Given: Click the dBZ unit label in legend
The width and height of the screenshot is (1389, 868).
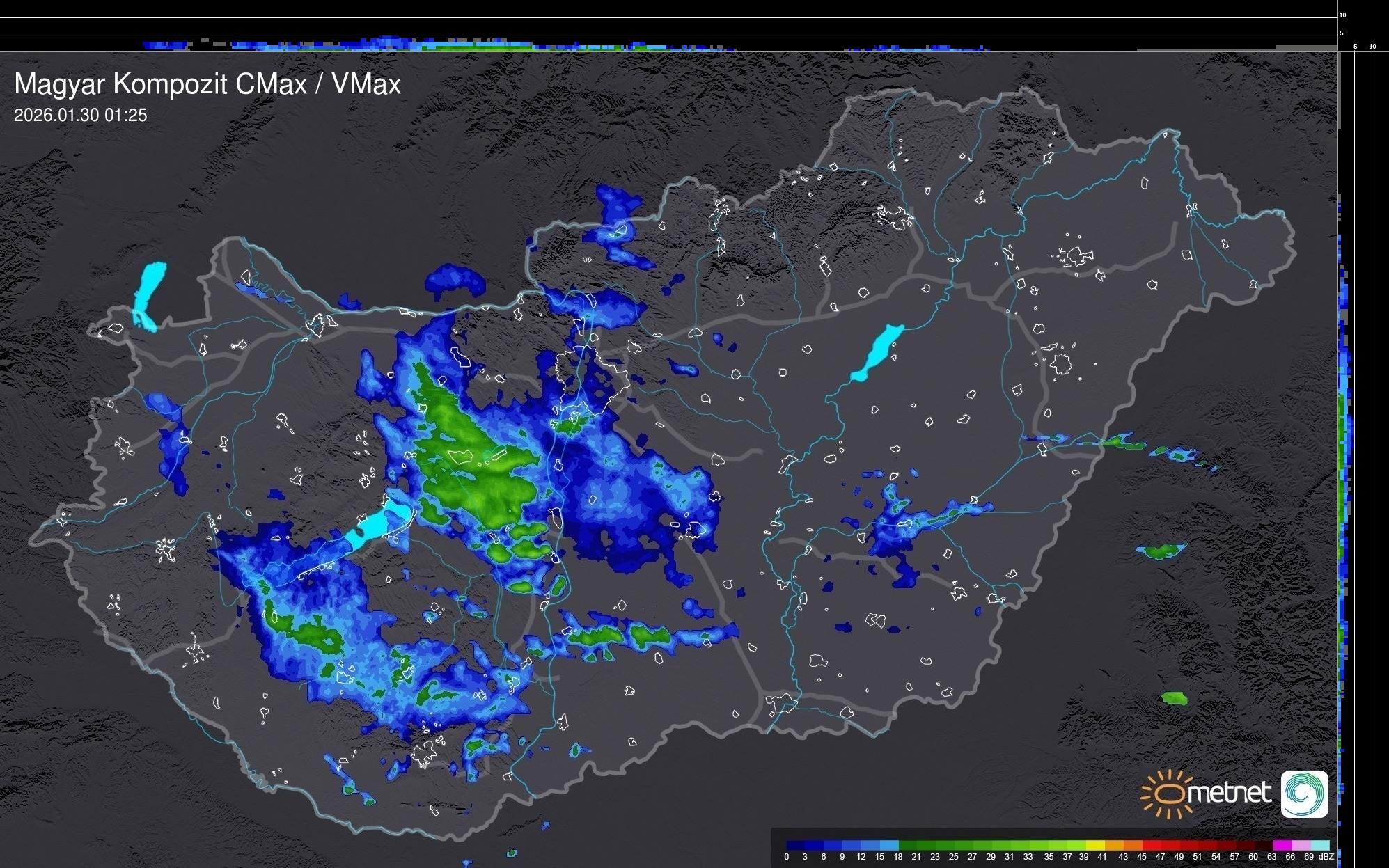Looking at the screenshot, I should 1326,857.
